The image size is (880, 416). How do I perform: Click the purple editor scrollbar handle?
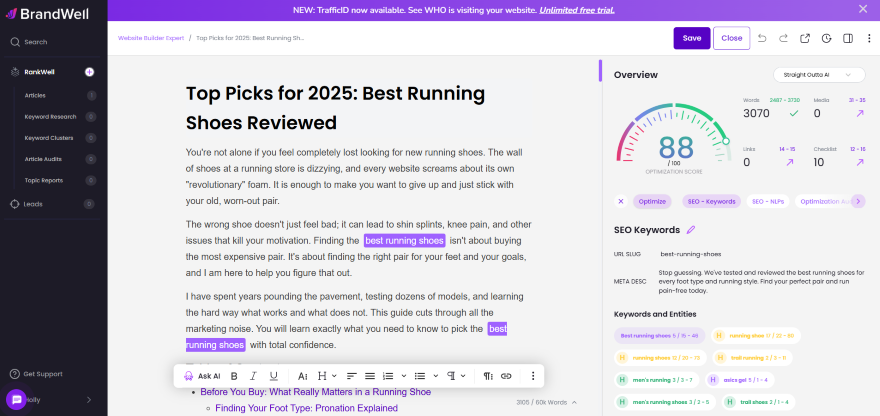(600, 71)
